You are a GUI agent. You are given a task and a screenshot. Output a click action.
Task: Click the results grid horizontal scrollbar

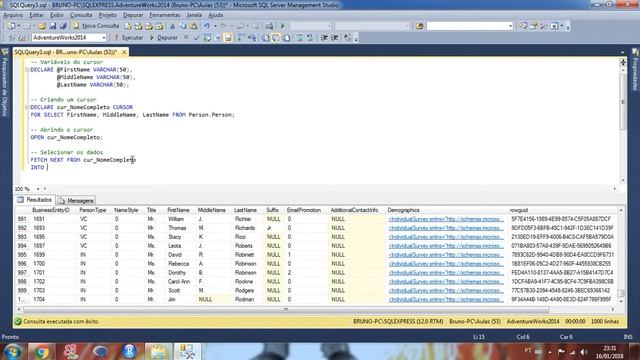[286, 310]
